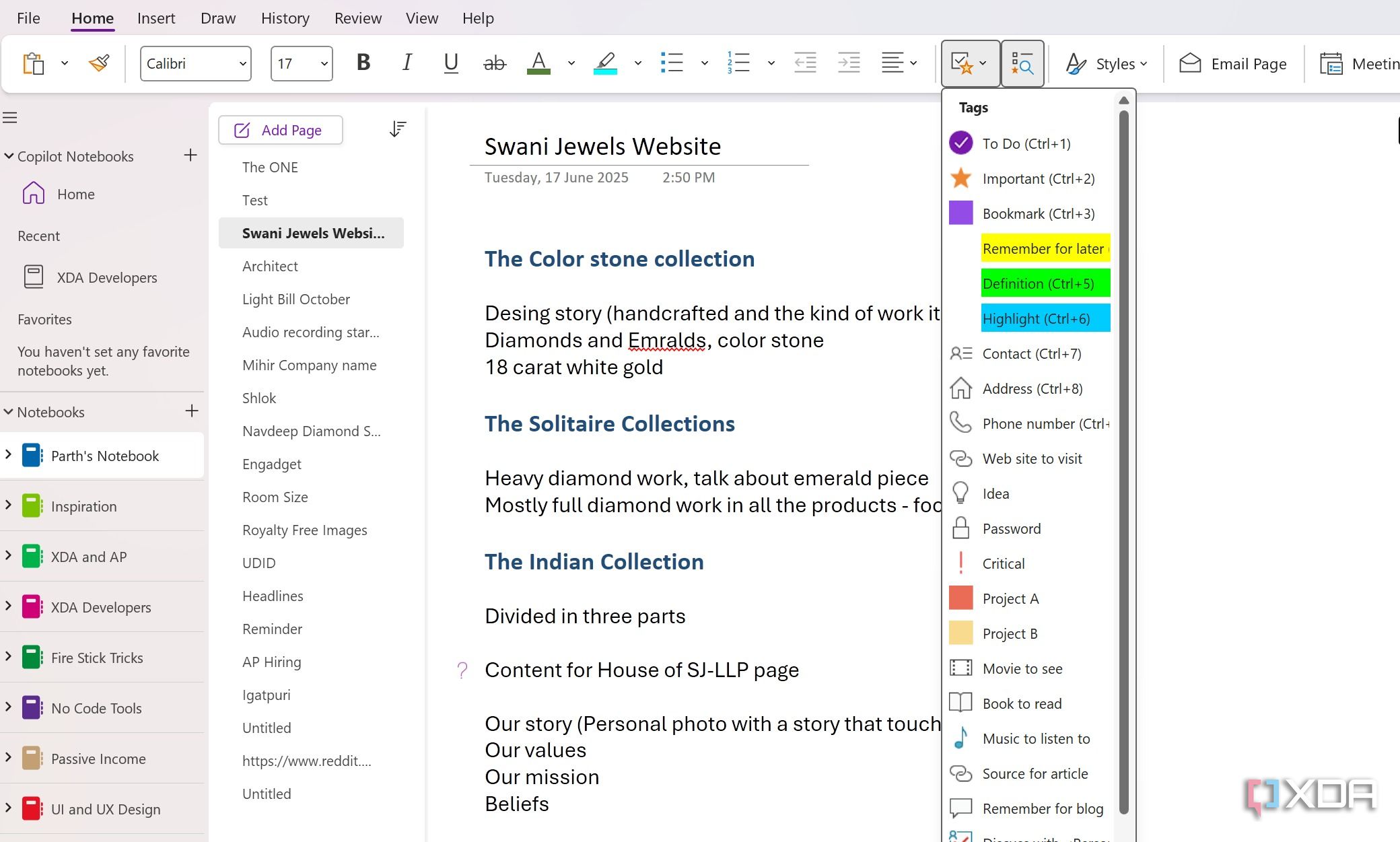Screen dimensions: 1400x842
Task: Click the Tags list scrollbar
Action: (1123, 462)
